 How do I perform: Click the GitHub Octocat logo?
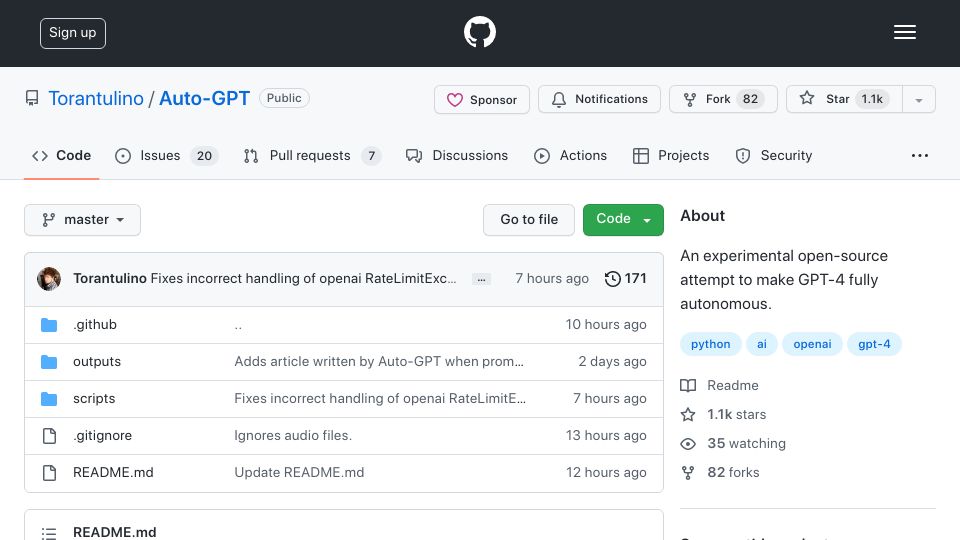(x=479, y=32)
